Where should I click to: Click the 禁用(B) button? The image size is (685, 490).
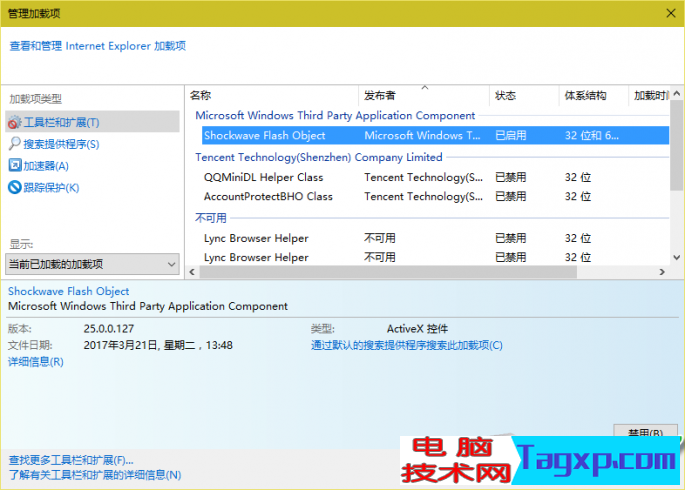point(645,430)
